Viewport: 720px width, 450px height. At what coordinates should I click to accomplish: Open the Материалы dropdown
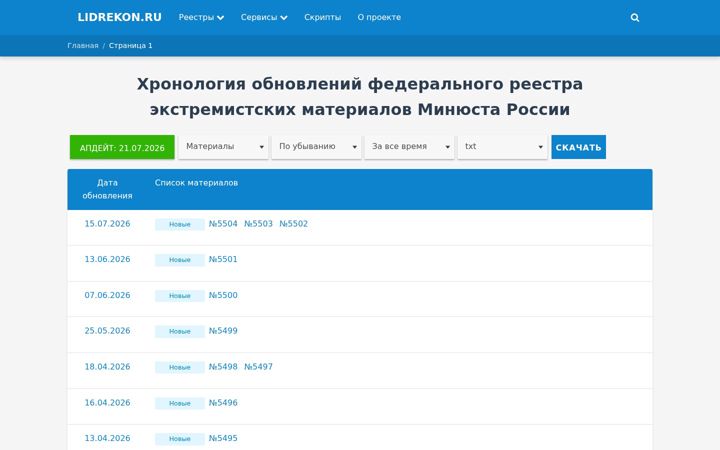(223, 146)
